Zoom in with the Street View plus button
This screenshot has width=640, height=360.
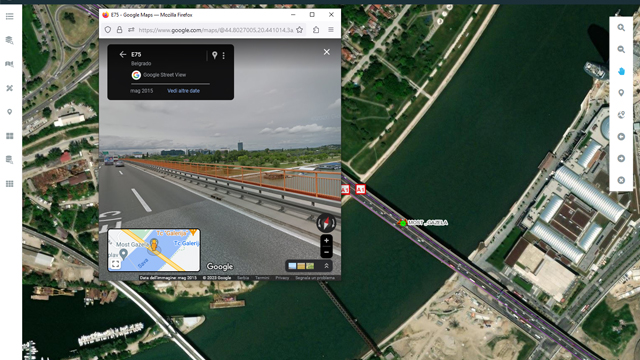[326, 240]
